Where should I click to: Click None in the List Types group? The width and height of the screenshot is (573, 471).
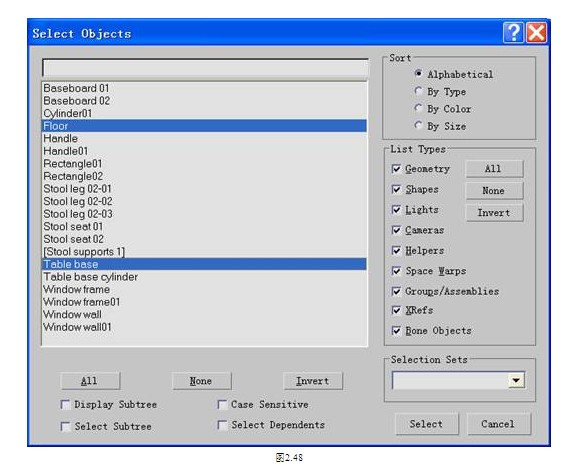[x=494, y=190]
